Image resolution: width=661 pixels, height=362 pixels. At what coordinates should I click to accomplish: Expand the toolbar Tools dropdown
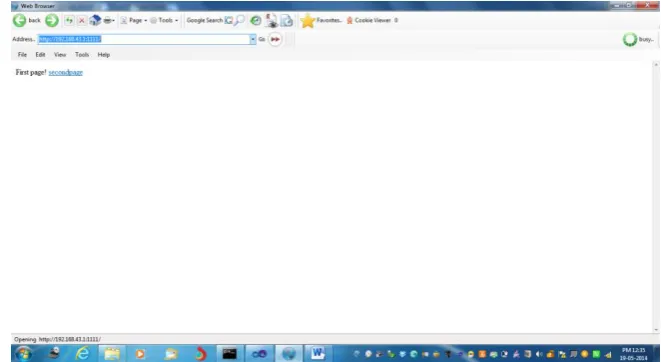pos(164,20)
